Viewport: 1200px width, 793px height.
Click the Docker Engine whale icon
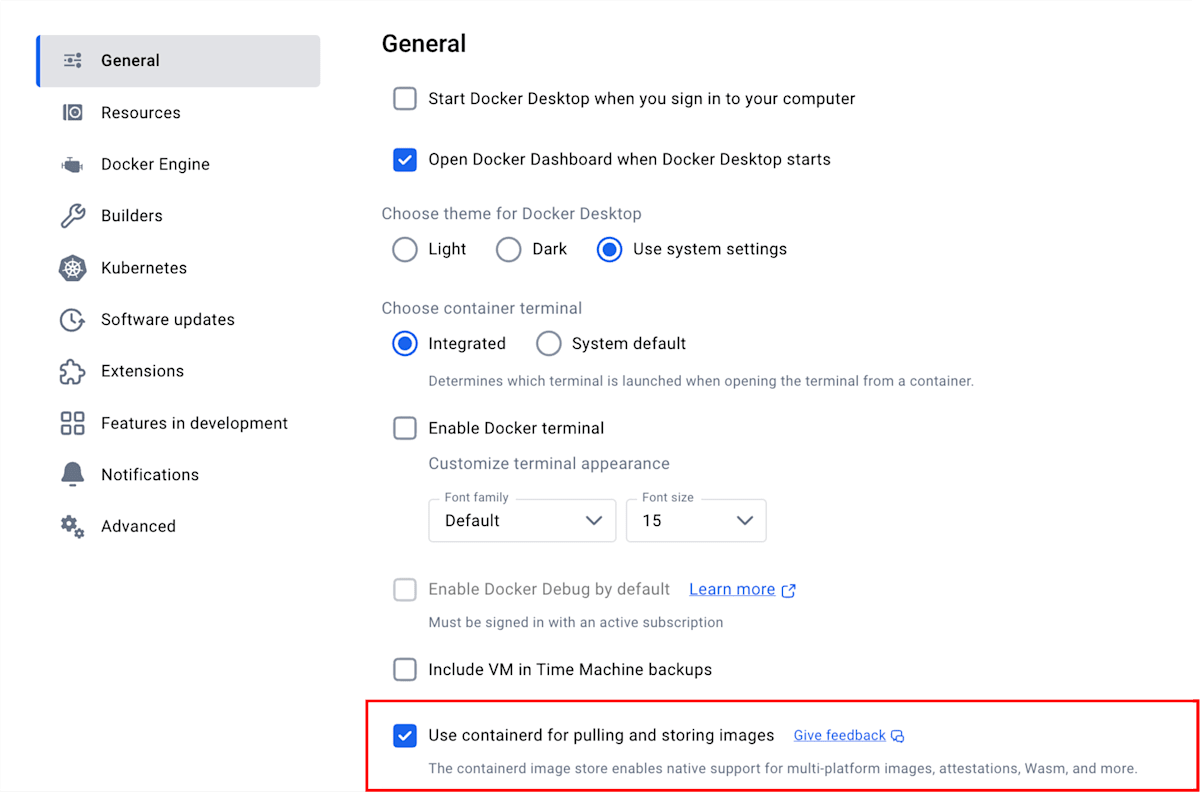point(73,165)
